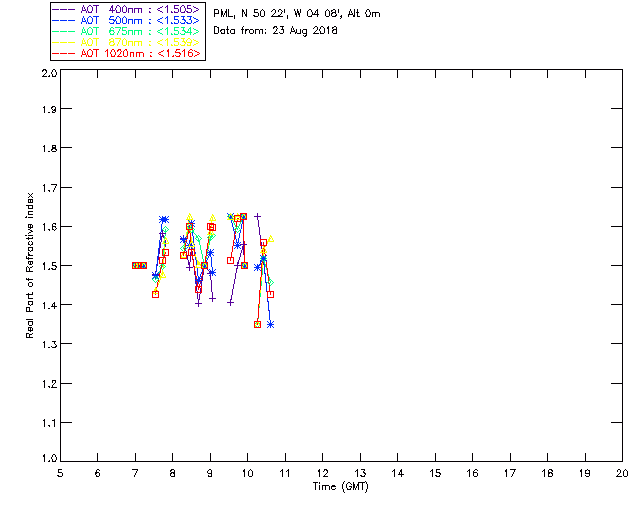Click the x-axis hour label 8
Viewport: 640px width, 512px height.
pos(173,473)
